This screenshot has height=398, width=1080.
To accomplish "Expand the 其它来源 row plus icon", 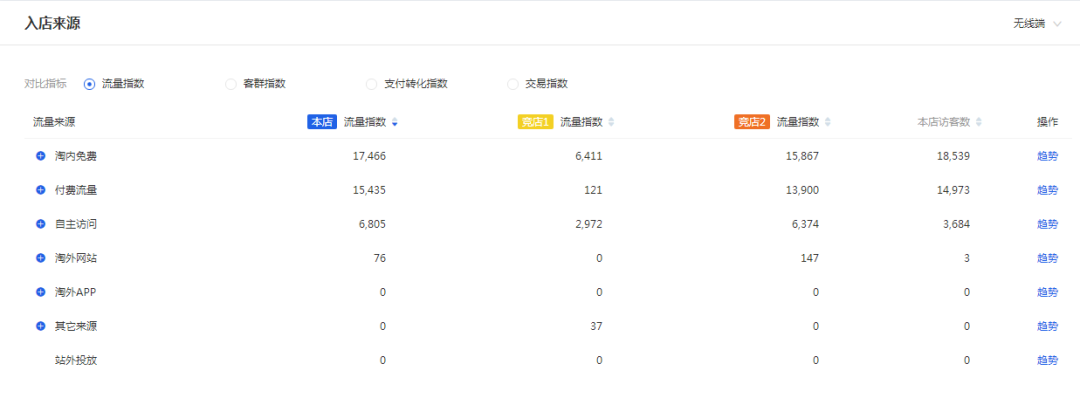I will 41,326.
